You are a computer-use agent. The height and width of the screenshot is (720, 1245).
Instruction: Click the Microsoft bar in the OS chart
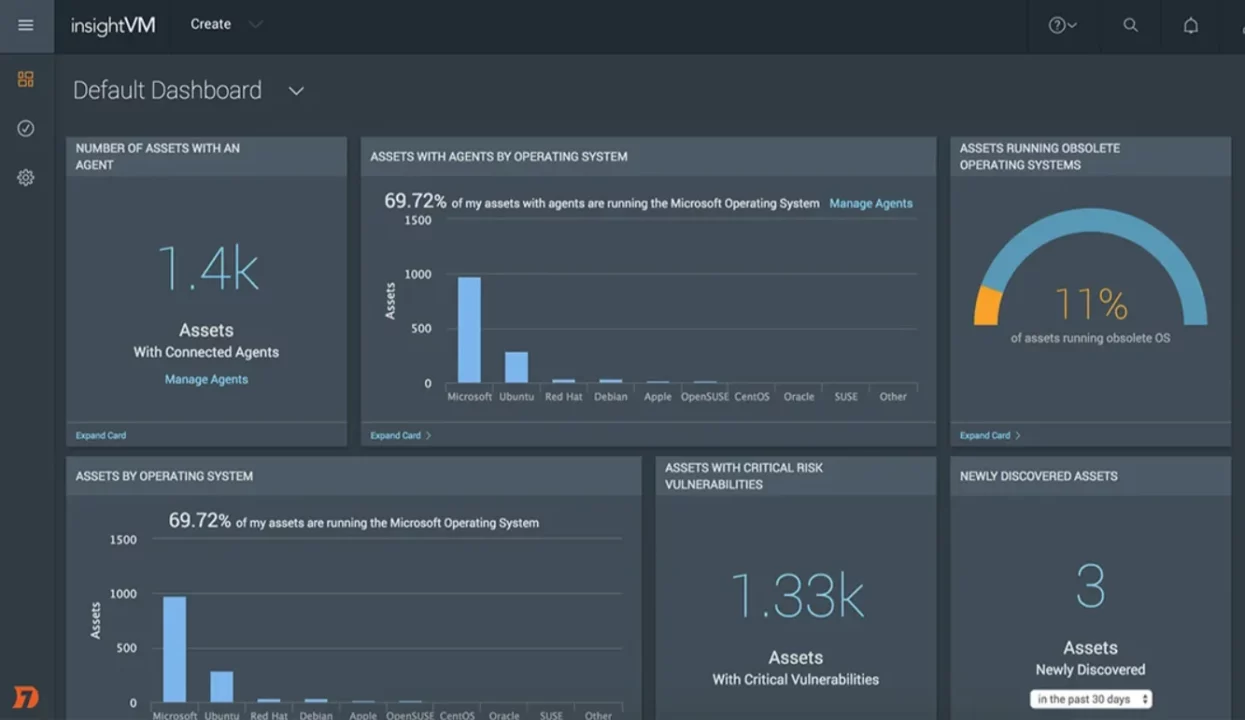(x=469, y=330)
